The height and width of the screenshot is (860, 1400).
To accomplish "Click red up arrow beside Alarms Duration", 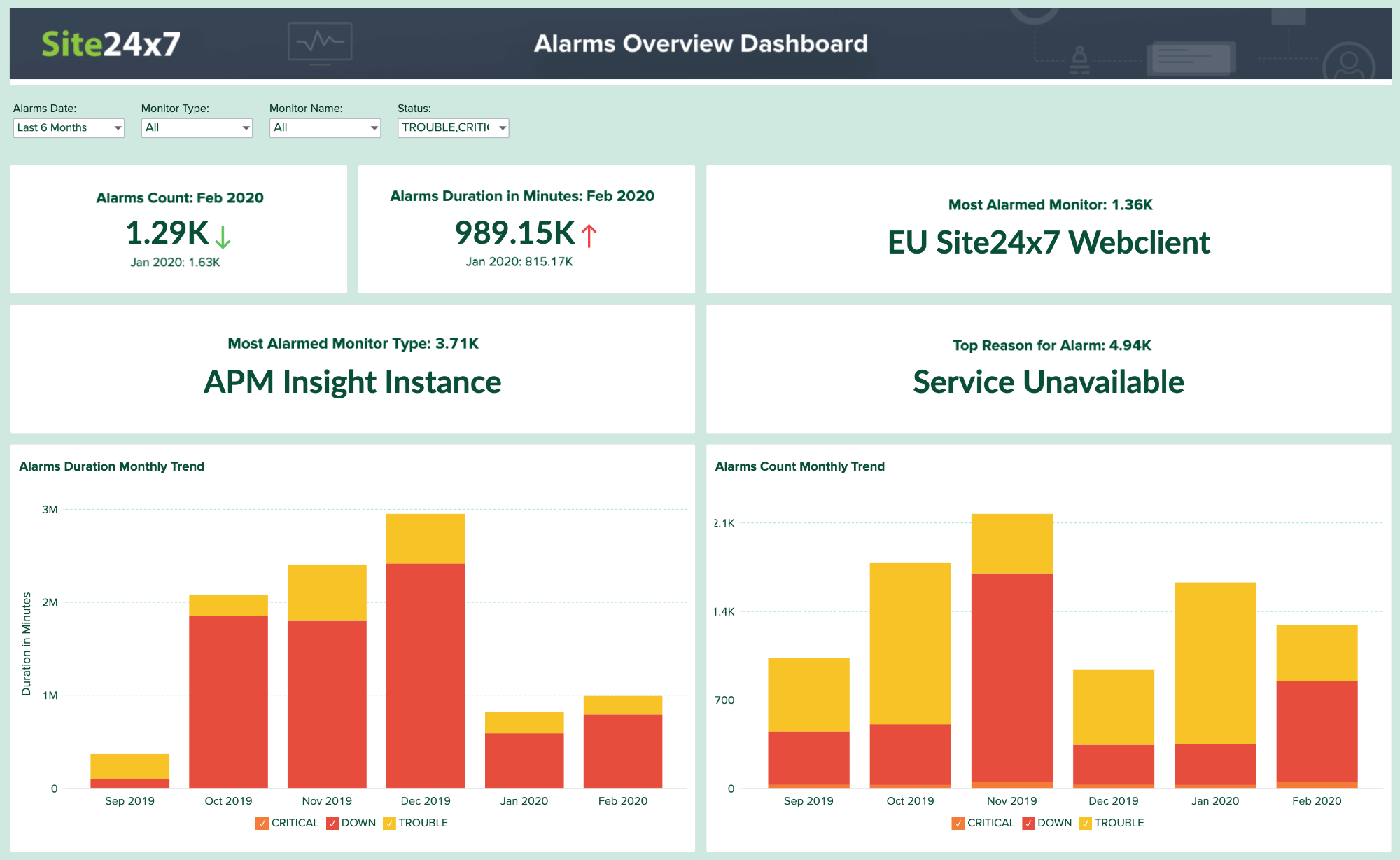I will [589, 235].
